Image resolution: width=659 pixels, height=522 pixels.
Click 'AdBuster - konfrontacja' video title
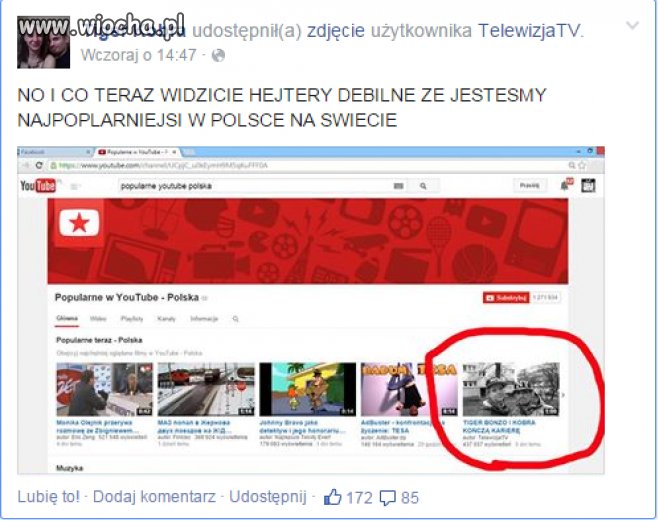coord(401,426)
